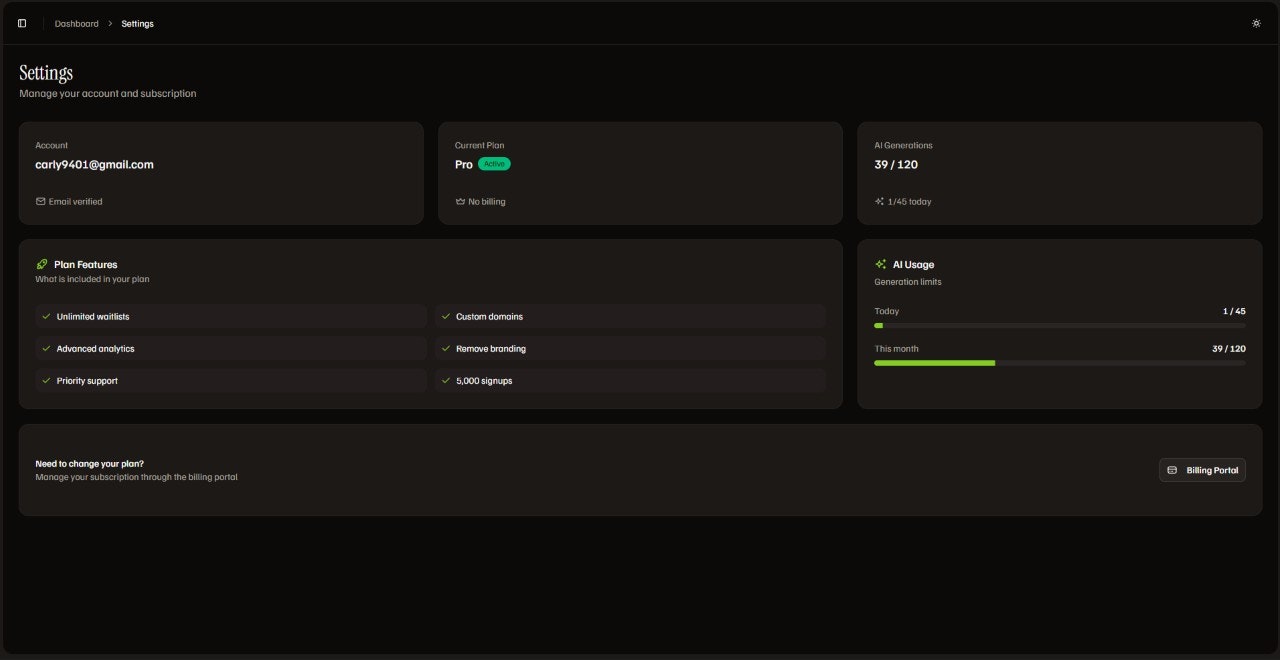The width and height of the screenshot is (1280, 660).
Task: Click the breadcrumb chevron after Dashboard
Action: pyautogui.click(x=108, y=23)
